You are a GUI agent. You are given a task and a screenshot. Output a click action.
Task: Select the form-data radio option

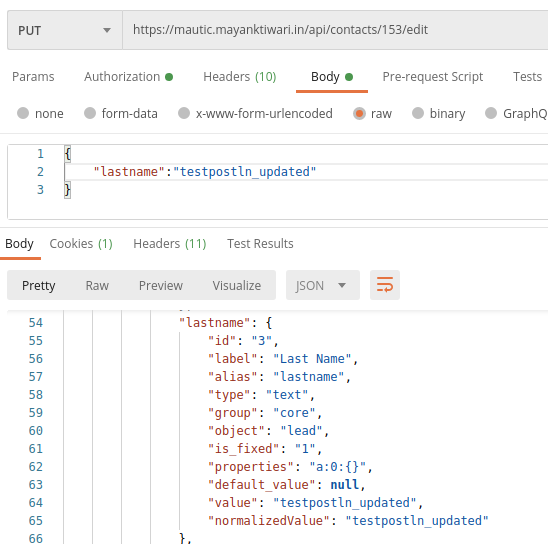[121, 114]
